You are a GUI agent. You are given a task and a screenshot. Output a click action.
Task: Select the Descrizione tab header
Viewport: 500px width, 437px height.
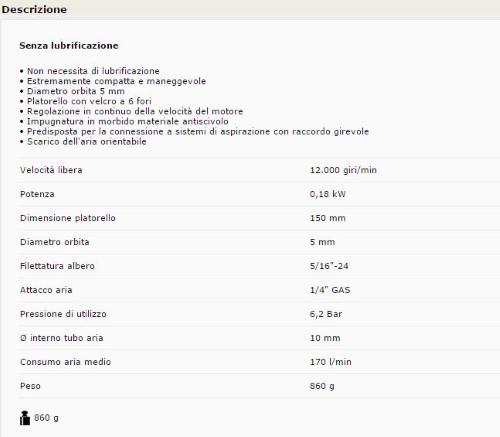34,9
